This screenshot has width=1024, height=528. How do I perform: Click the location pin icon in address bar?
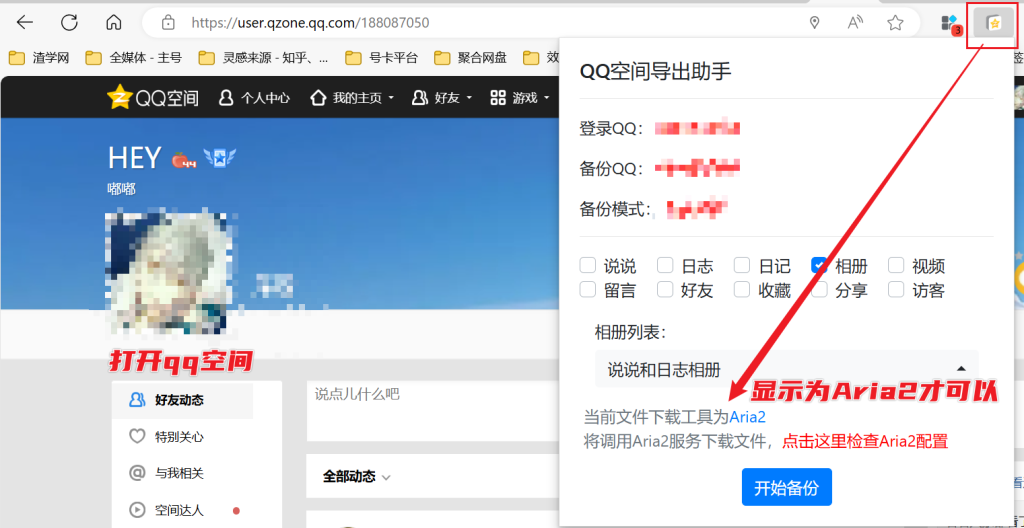814,23
